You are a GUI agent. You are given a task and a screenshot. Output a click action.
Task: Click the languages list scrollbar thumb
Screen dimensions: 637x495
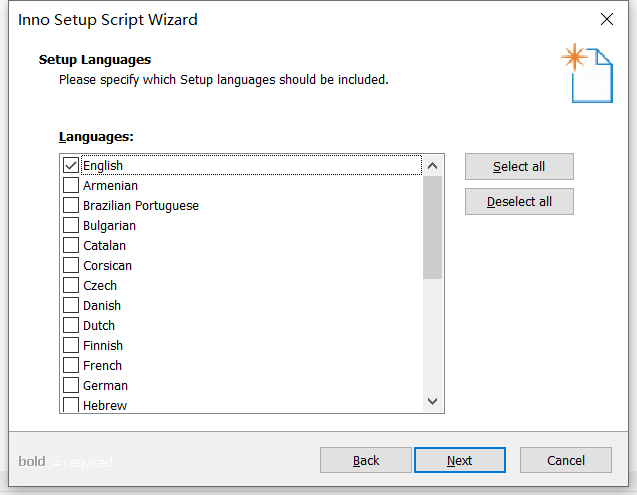coord(433,228)
